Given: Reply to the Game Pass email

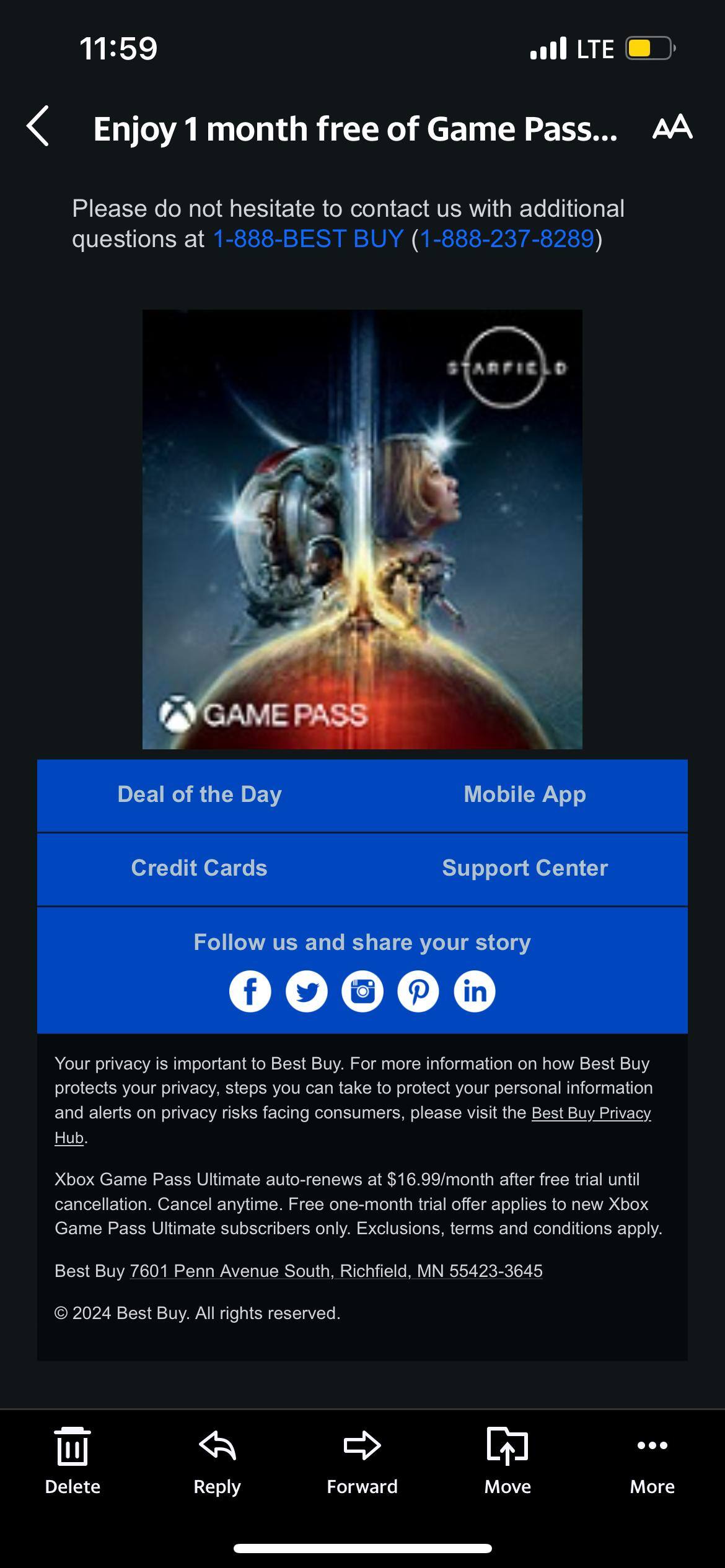Looking at the screenshot, I should pos(217,1461).
